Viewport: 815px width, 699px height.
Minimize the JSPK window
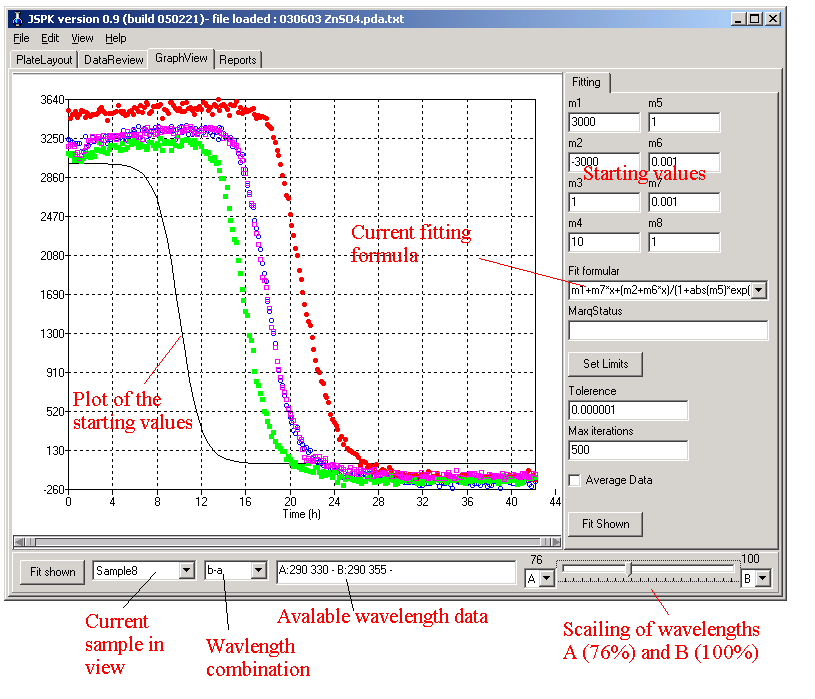click(739, 19)
